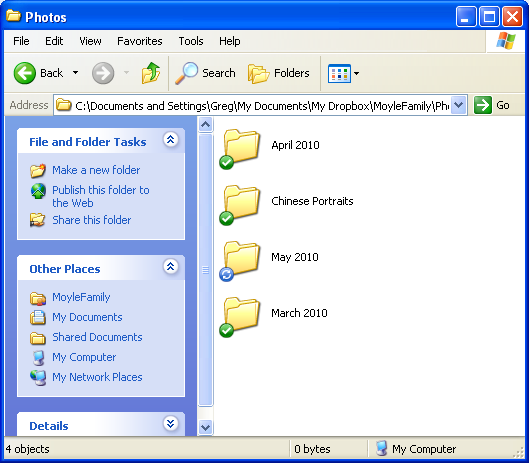Image resolution: width=529 pixels, height=463 pixels.
Task: Click the File and Folder Tasks heading
Action: coord(88,142)
